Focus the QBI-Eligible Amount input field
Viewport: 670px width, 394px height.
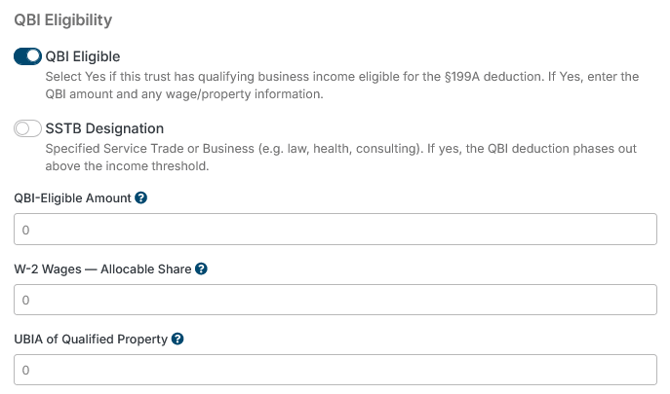coord(335,229)
